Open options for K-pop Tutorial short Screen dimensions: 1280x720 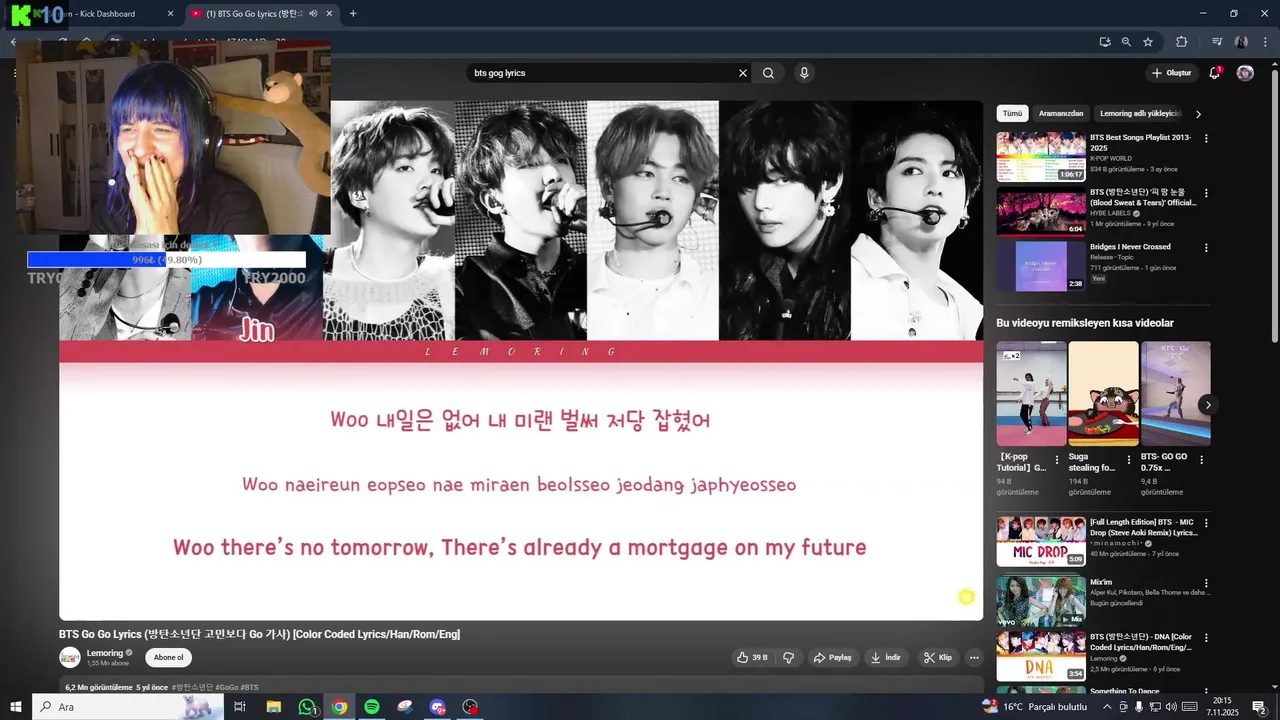1057,460
